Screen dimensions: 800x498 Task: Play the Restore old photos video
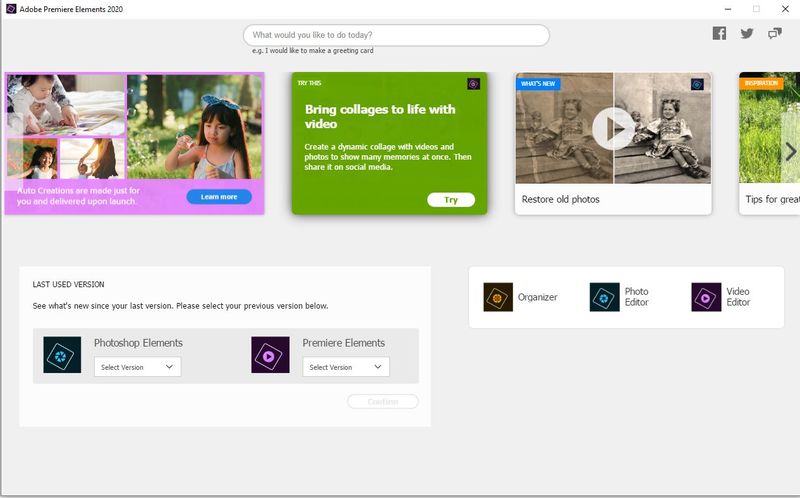click(x=613, y=129)
